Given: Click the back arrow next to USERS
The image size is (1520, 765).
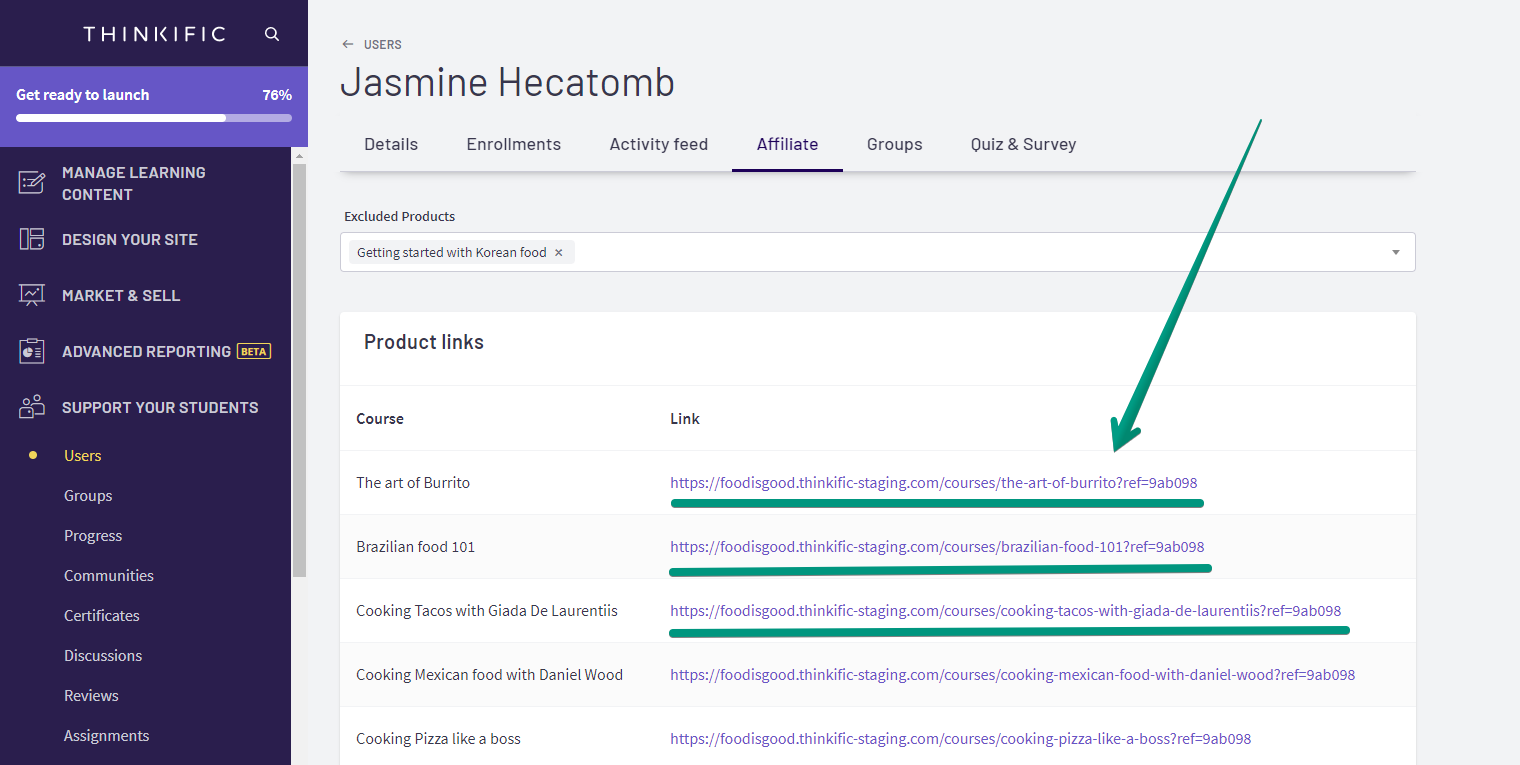Looking at the screenshot, I should tap(347, 44).
